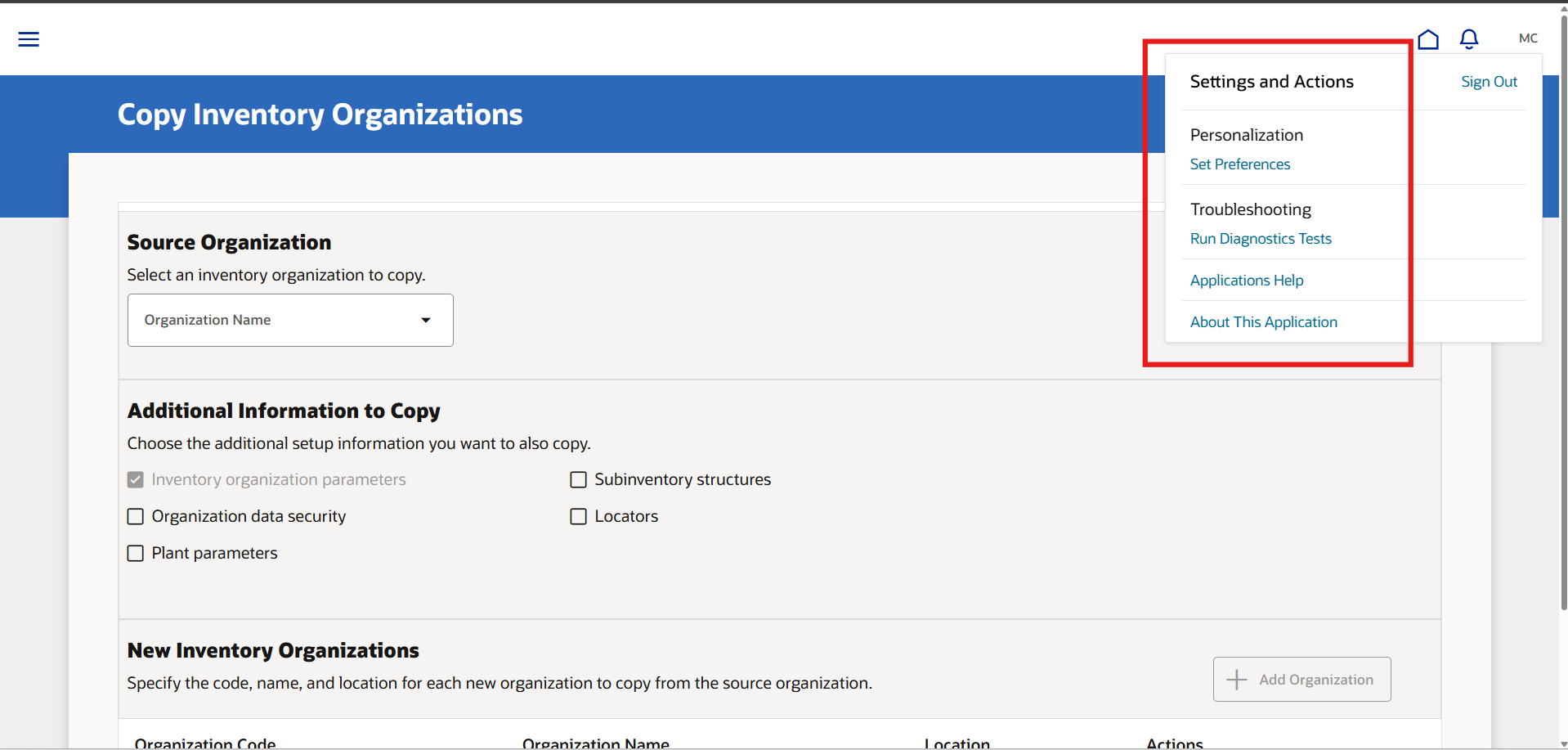
Task: Click the plus icon on Add Organization
Action: pyautogui.click(x=1235, y=679)
